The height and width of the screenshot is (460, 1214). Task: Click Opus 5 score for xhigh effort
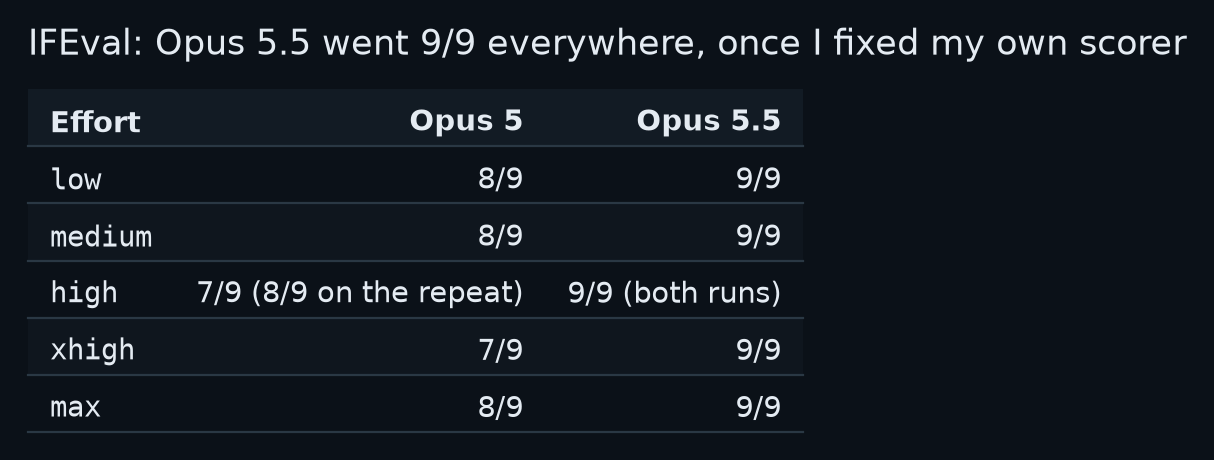500,350
